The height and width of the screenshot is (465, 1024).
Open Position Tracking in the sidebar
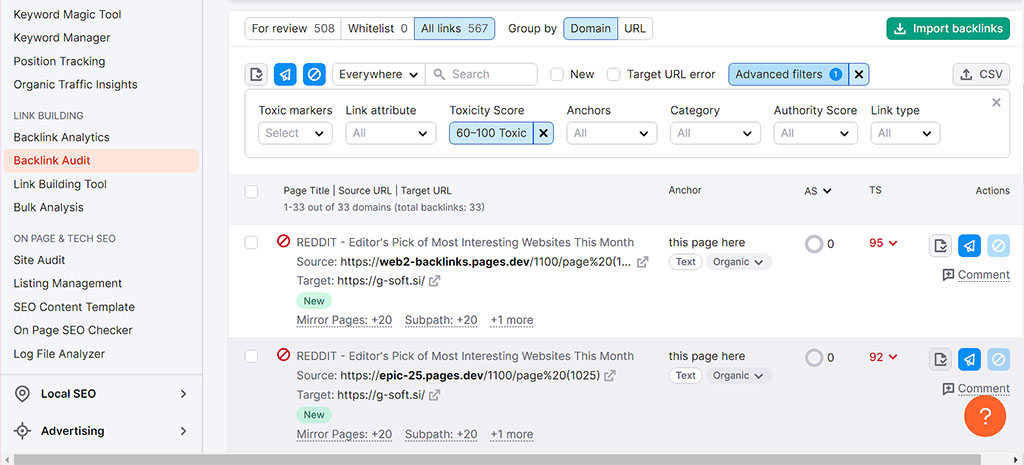59,61
